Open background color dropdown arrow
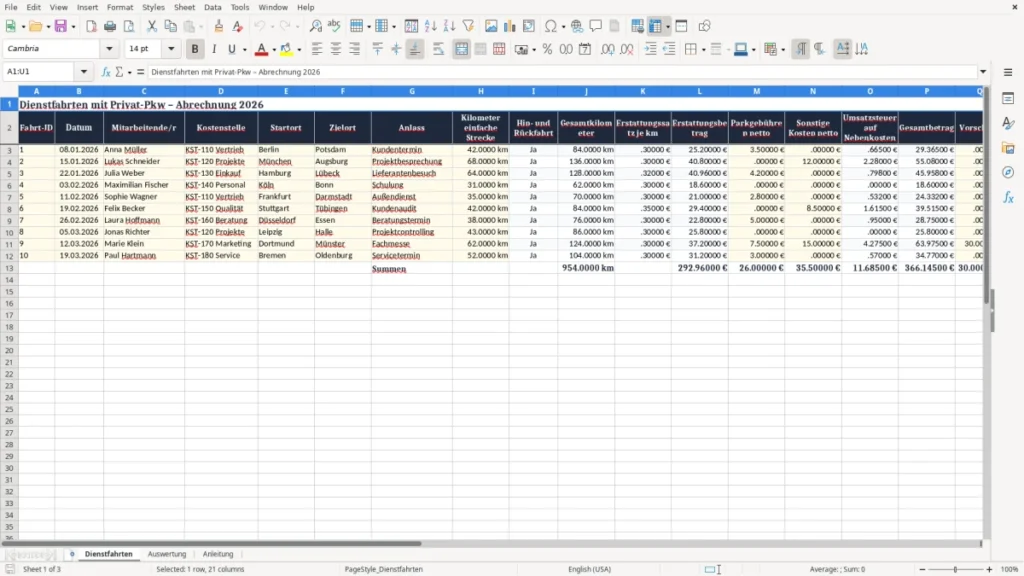The image size is (1024, 576). point(299,50)
